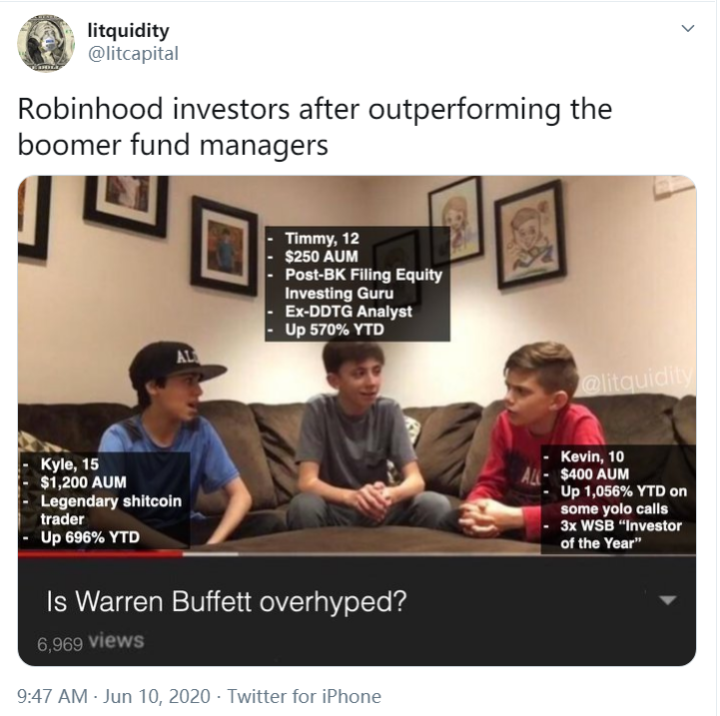Open the litquidity display name
This screenshot has width=720, height=716.
click(128, 31)
